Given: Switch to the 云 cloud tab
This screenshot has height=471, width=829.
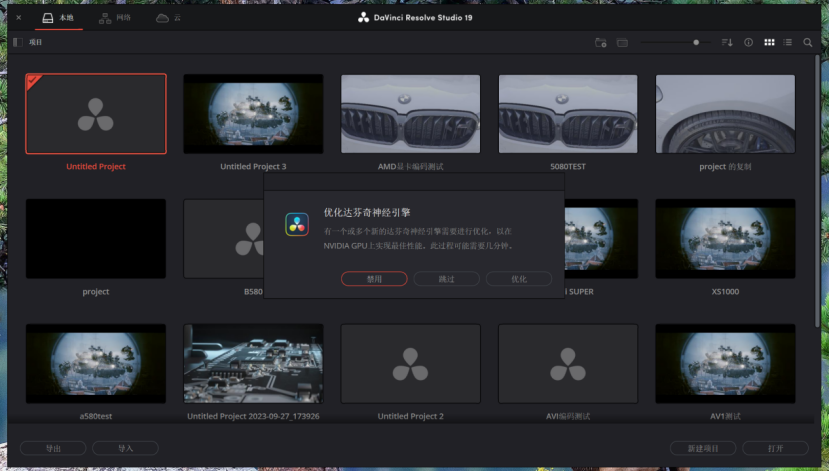Looking at the screenshot, I should pos(168,18).
